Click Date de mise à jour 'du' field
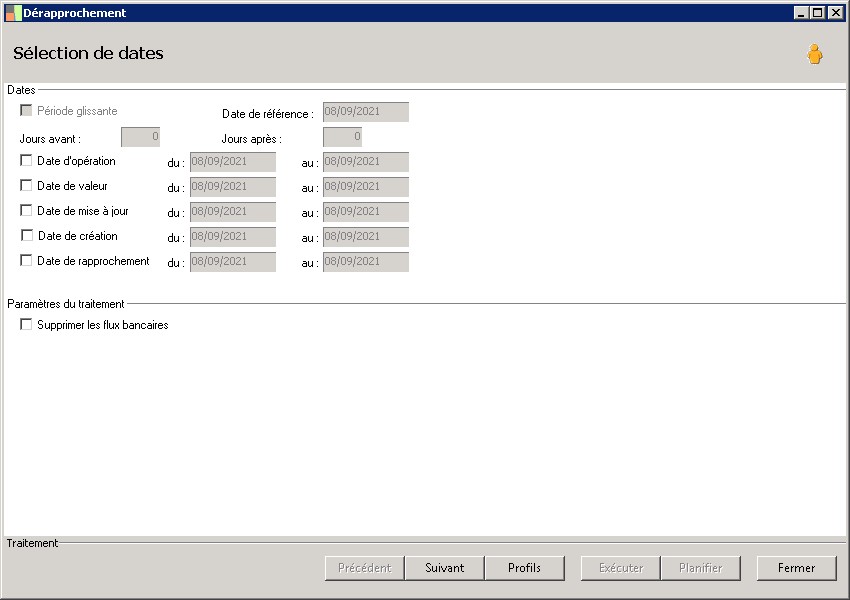 coord(233,211)
